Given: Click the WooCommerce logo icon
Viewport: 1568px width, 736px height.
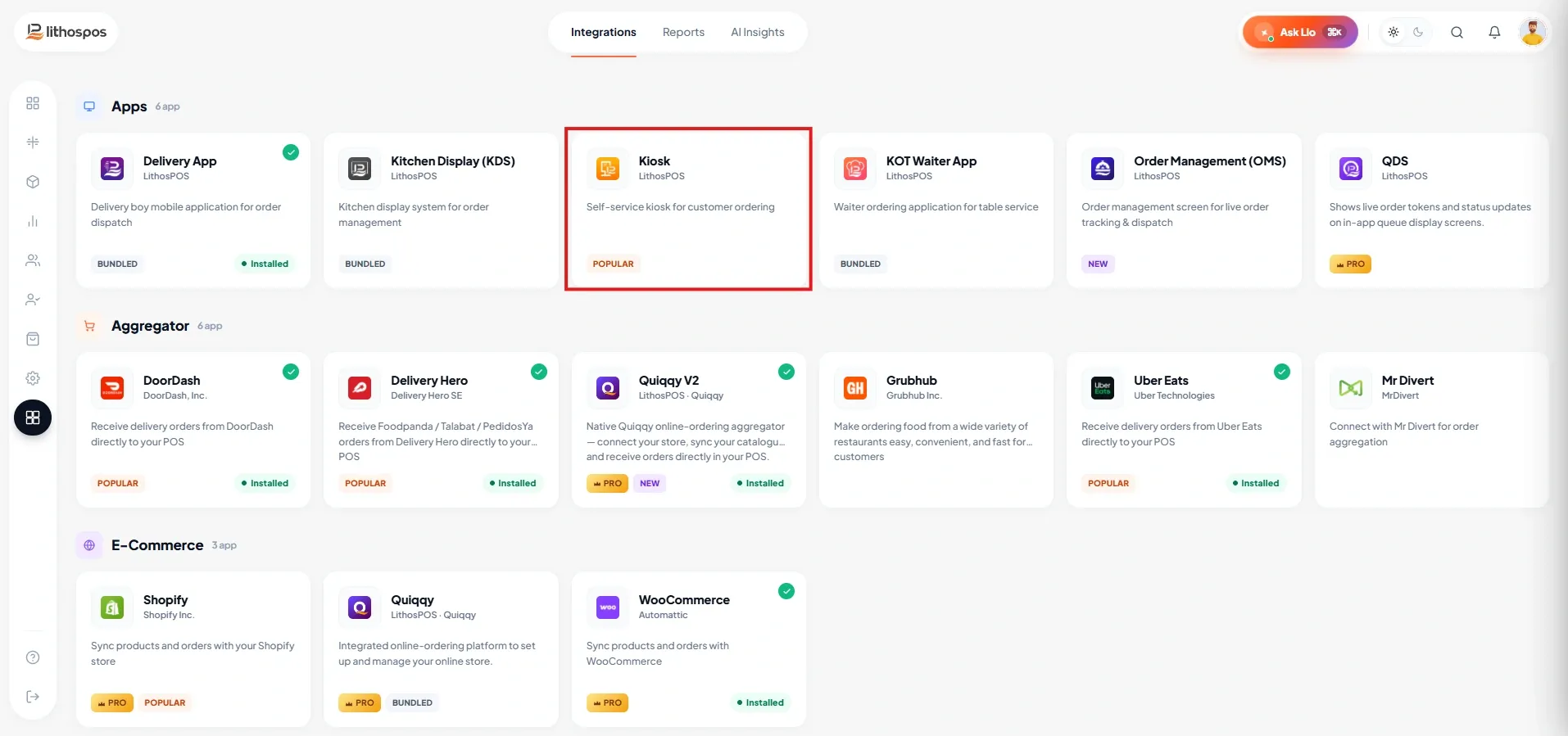Looking at the screenshot, I should coord(608,607).
